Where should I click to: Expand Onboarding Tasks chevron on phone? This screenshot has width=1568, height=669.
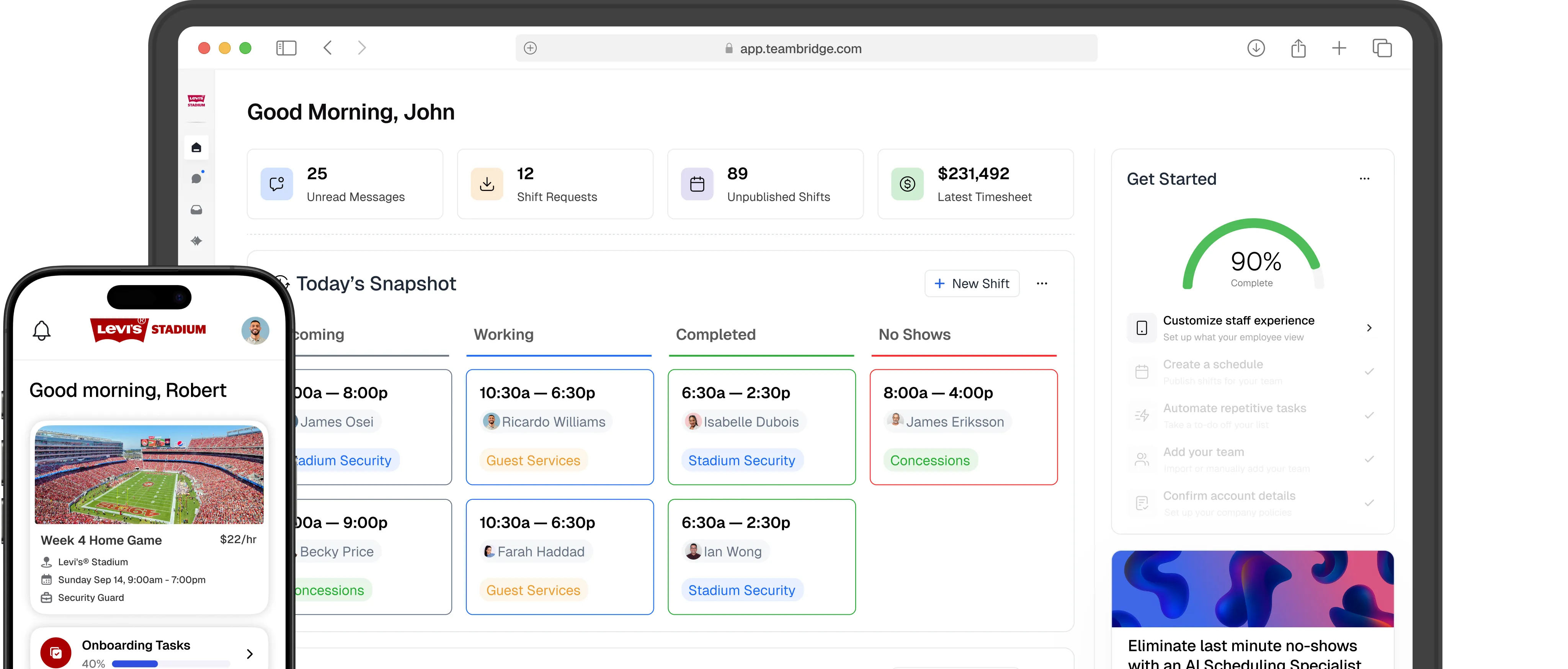tap(250, 654)
